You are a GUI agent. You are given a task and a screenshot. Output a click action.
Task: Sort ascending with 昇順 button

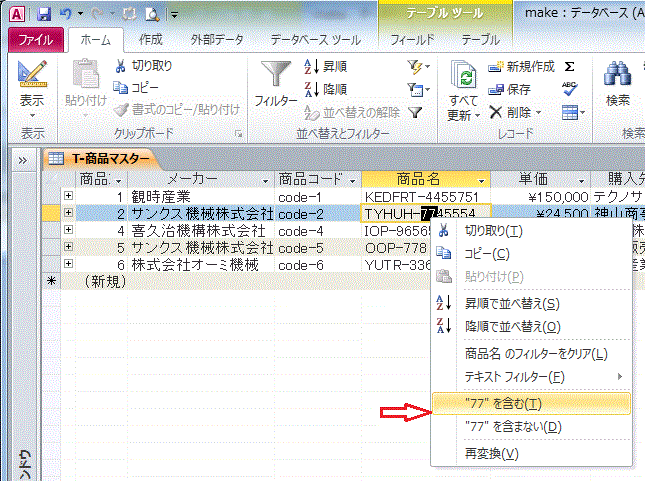[326, 66]
